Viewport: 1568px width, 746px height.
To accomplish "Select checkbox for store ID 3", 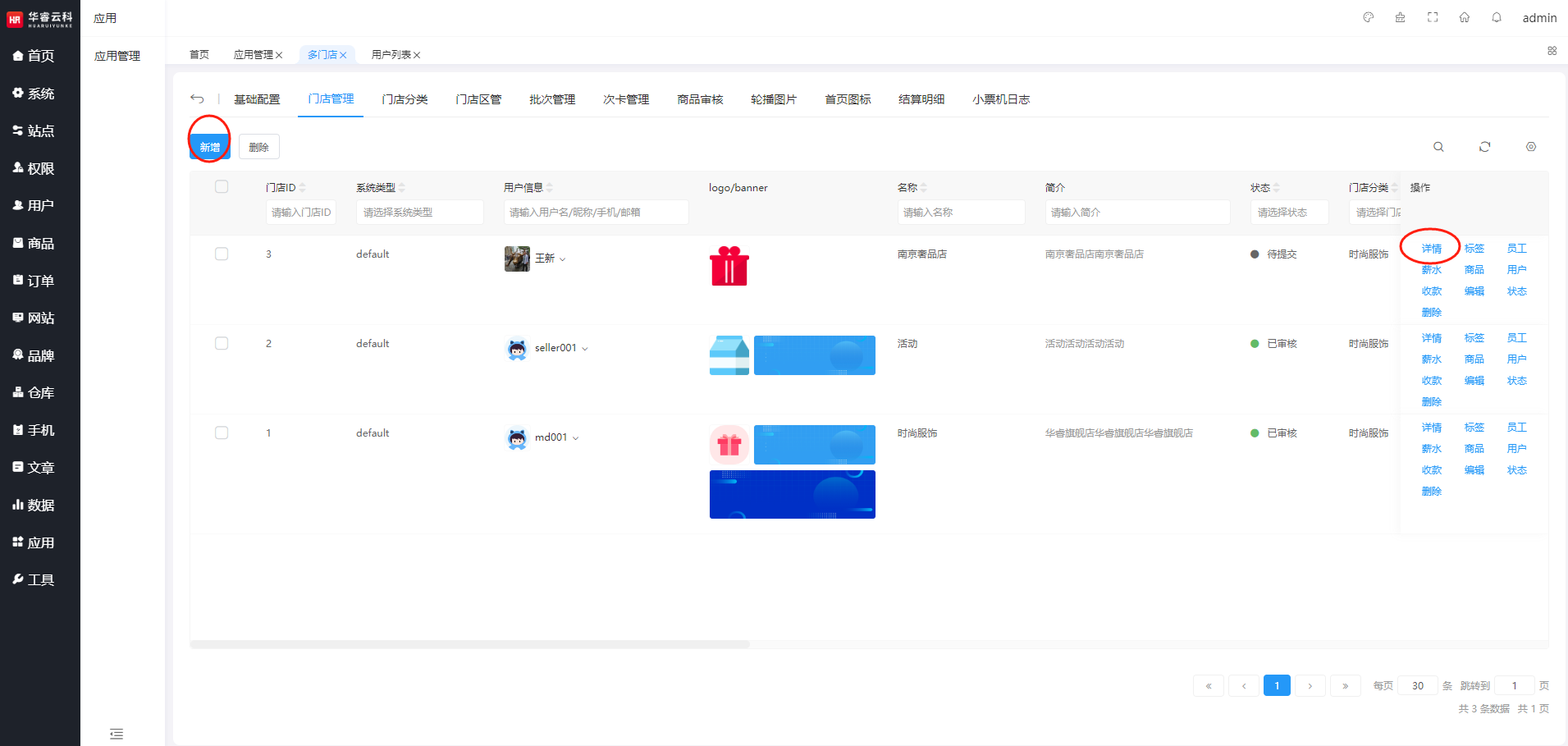I will click(222, 254).
